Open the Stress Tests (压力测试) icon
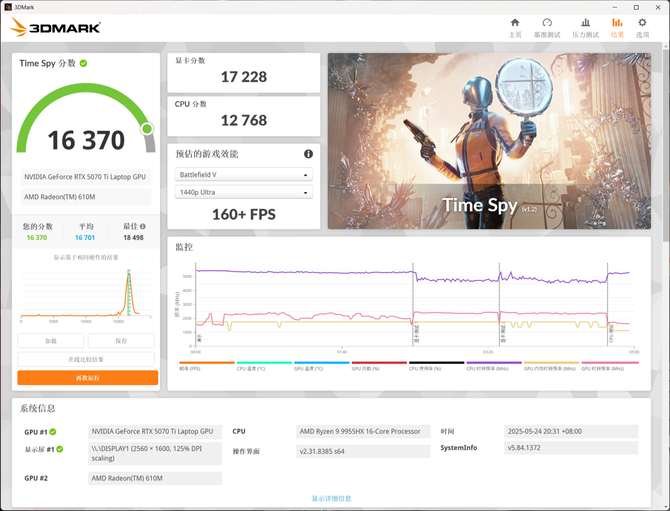The width and height of the screenshot is (670, 511). pos(585,27)
